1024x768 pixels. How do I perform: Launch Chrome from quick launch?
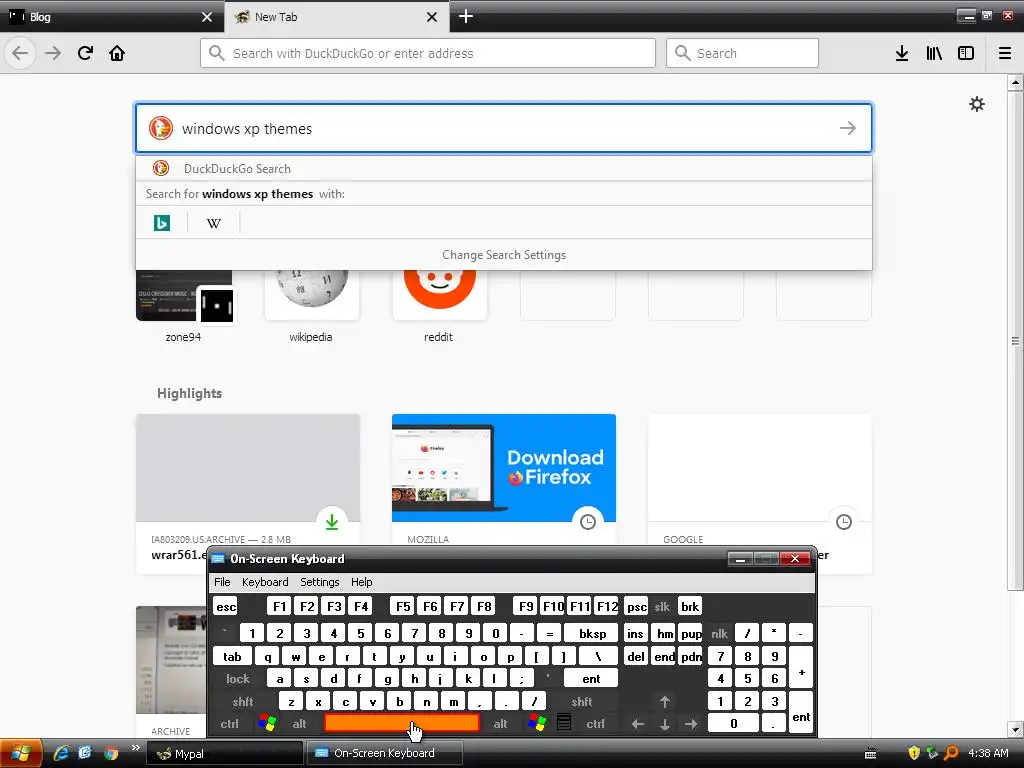111,753
